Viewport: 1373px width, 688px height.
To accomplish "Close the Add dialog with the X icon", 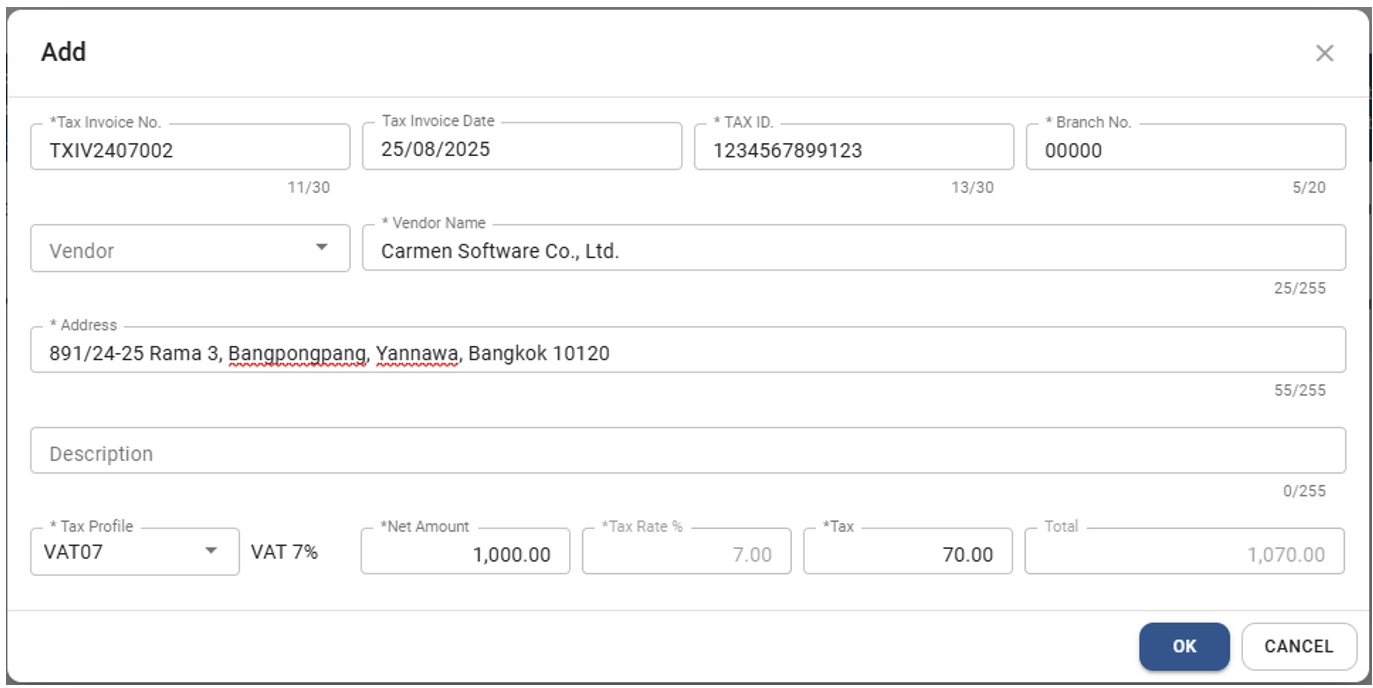I will pyautogui.click(x=1324, y=53).
